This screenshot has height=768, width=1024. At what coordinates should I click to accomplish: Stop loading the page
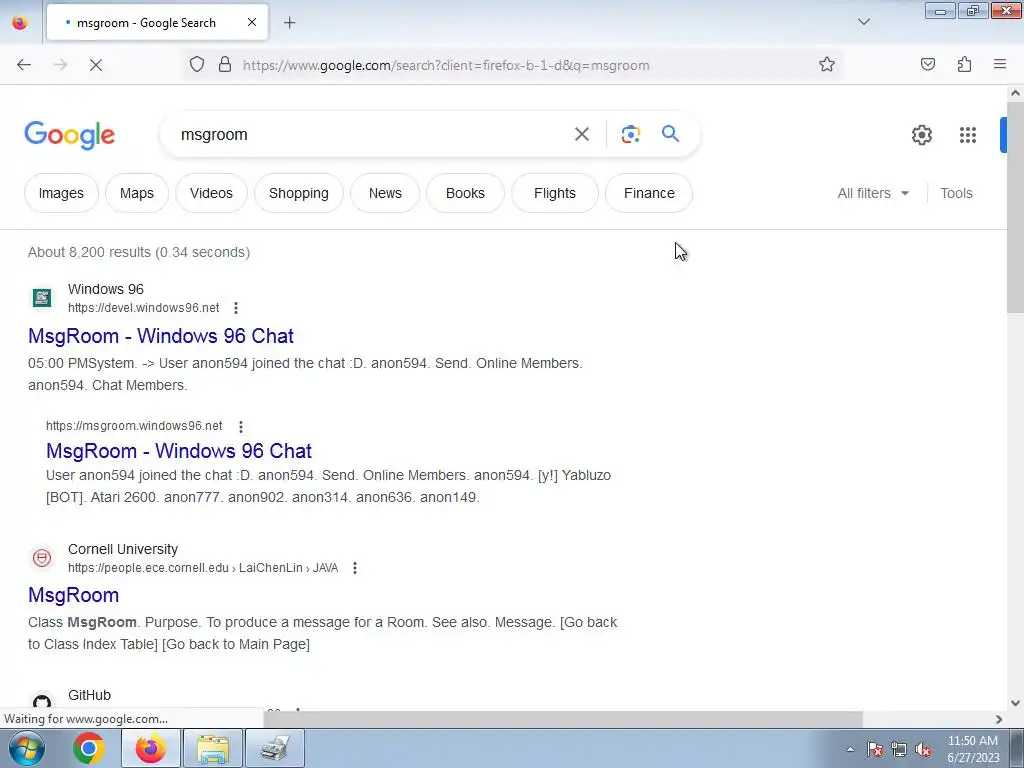95,65
